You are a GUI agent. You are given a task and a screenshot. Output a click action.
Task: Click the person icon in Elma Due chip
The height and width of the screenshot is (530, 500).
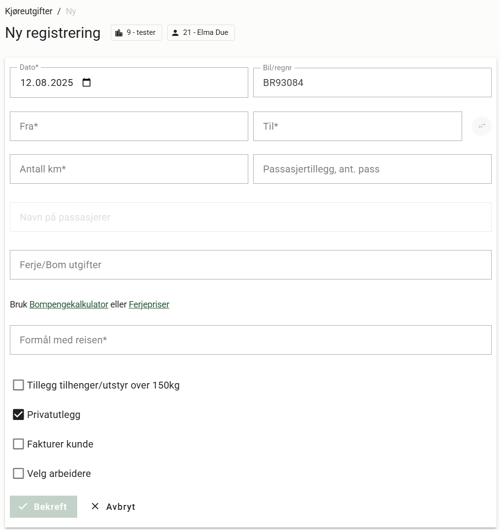(175, 33)
